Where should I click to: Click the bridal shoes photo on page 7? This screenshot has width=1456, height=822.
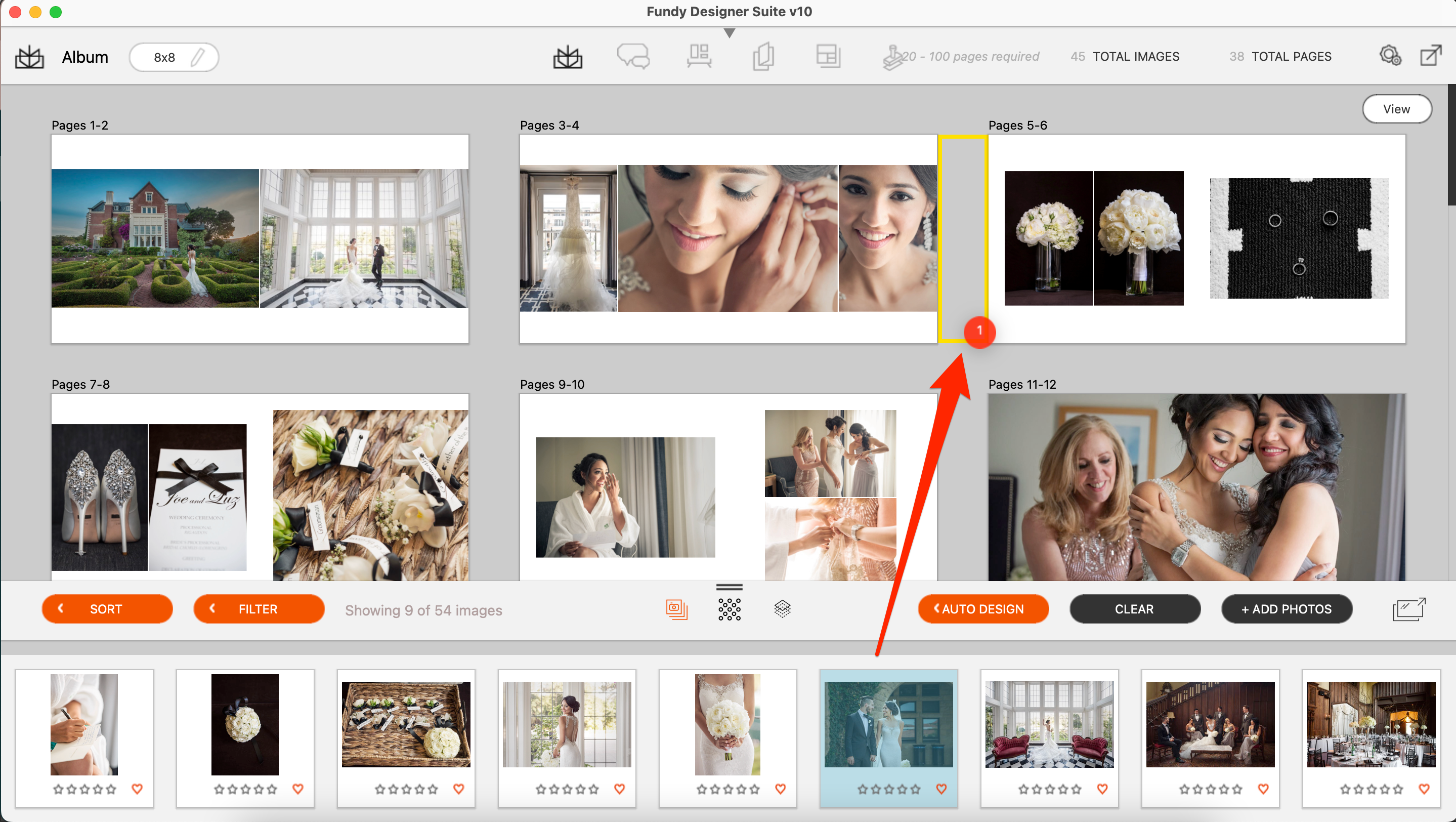pyautogui.click(x=100, y=497)
